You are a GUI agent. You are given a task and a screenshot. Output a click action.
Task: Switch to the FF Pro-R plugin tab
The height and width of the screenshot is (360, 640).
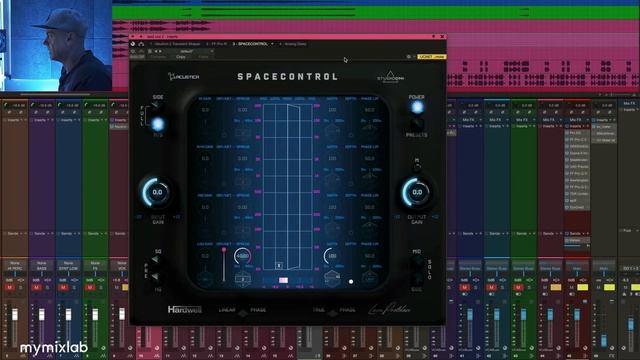pyautogui.click(x=216, y=44)
